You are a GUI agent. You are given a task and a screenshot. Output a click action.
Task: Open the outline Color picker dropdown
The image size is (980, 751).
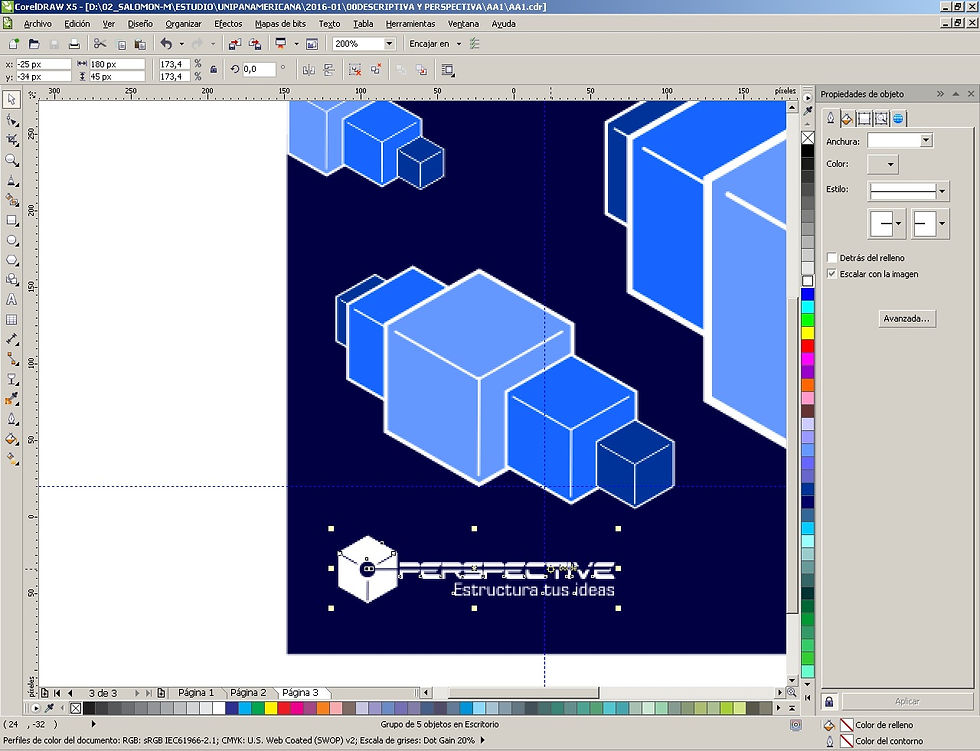pyautogui.click(x=883, y=164)
